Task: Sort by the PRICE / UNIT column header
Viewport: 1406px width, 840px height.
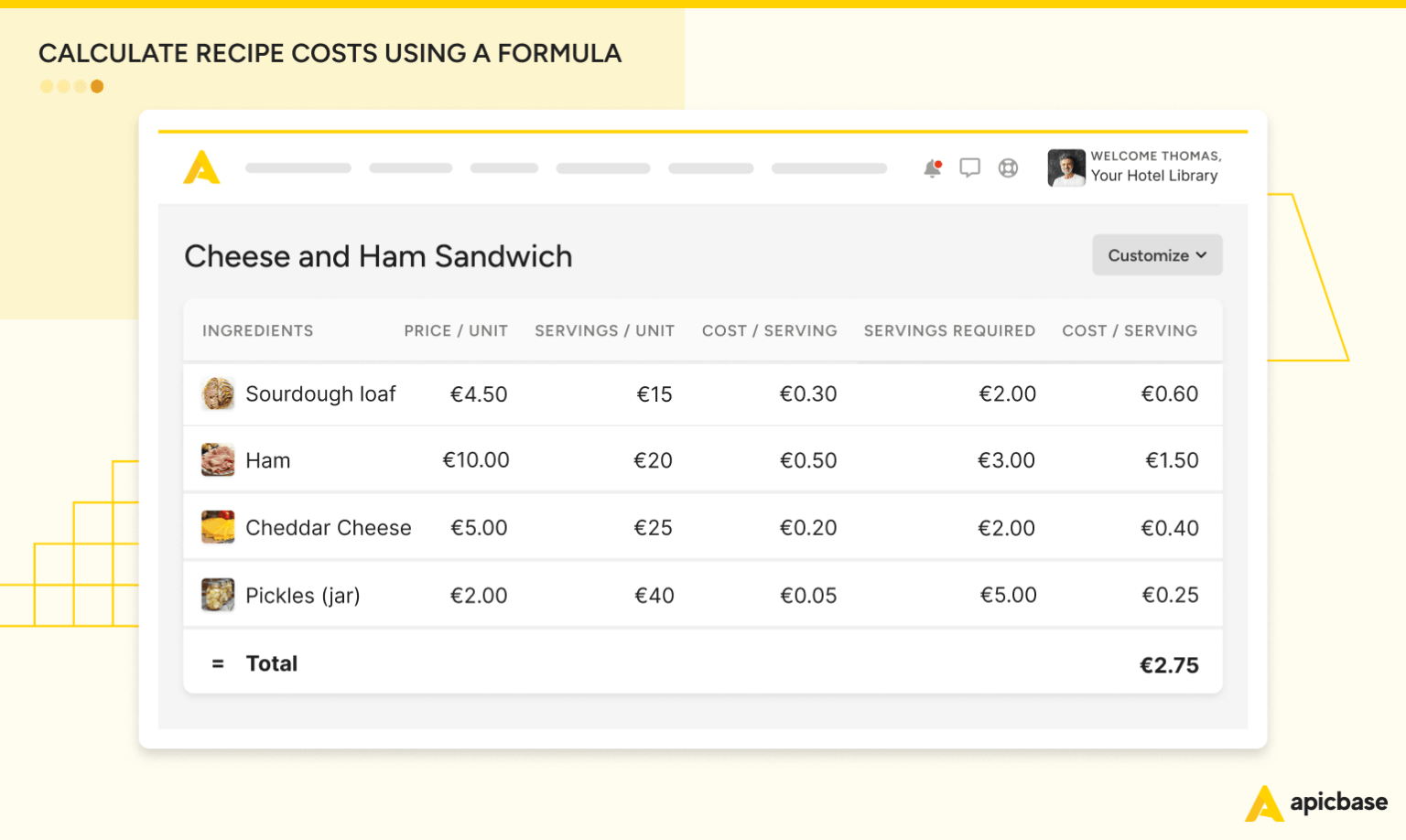Action: click(x=455, y=330)
